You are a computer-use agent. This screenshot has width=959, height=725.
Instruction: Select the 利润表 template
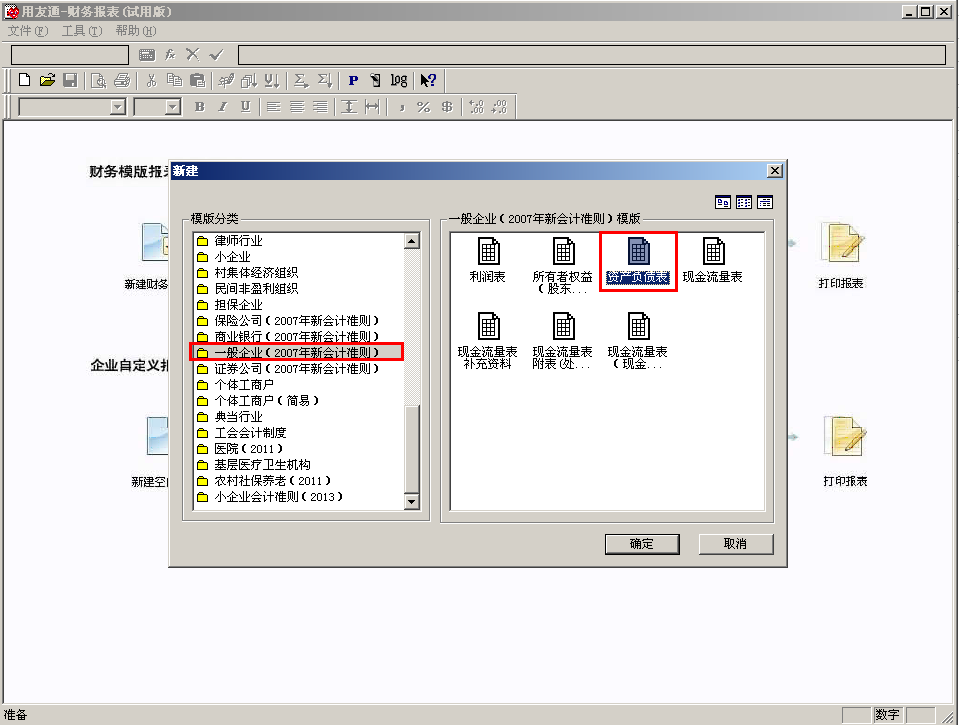pyautogui.click(x=487, y=261)
